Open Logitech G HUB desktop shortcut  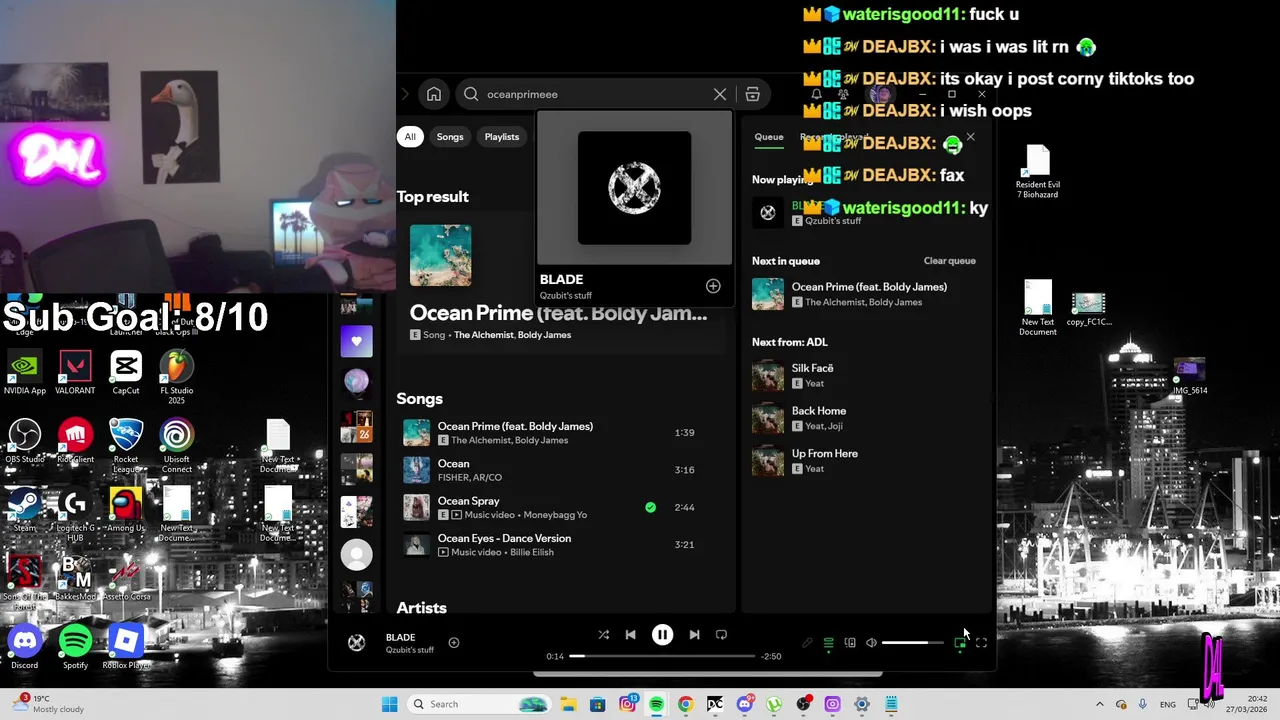[75, 514]
